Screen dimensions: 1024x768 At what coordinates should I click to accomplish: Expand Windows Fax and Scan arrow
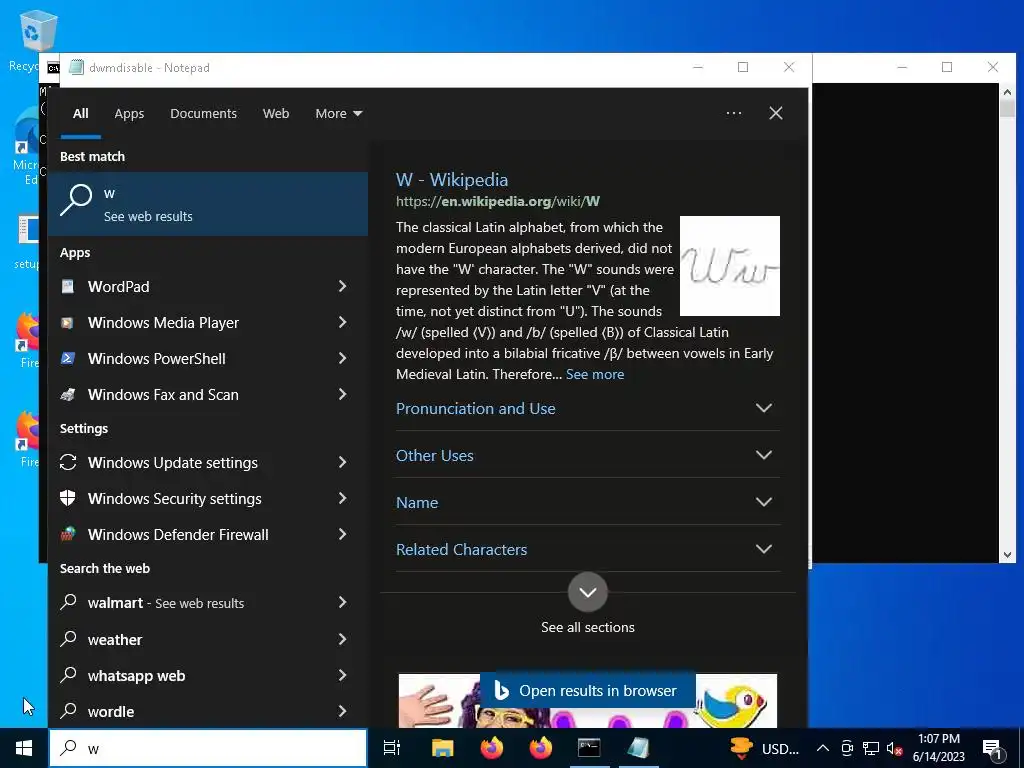[342, 394]
